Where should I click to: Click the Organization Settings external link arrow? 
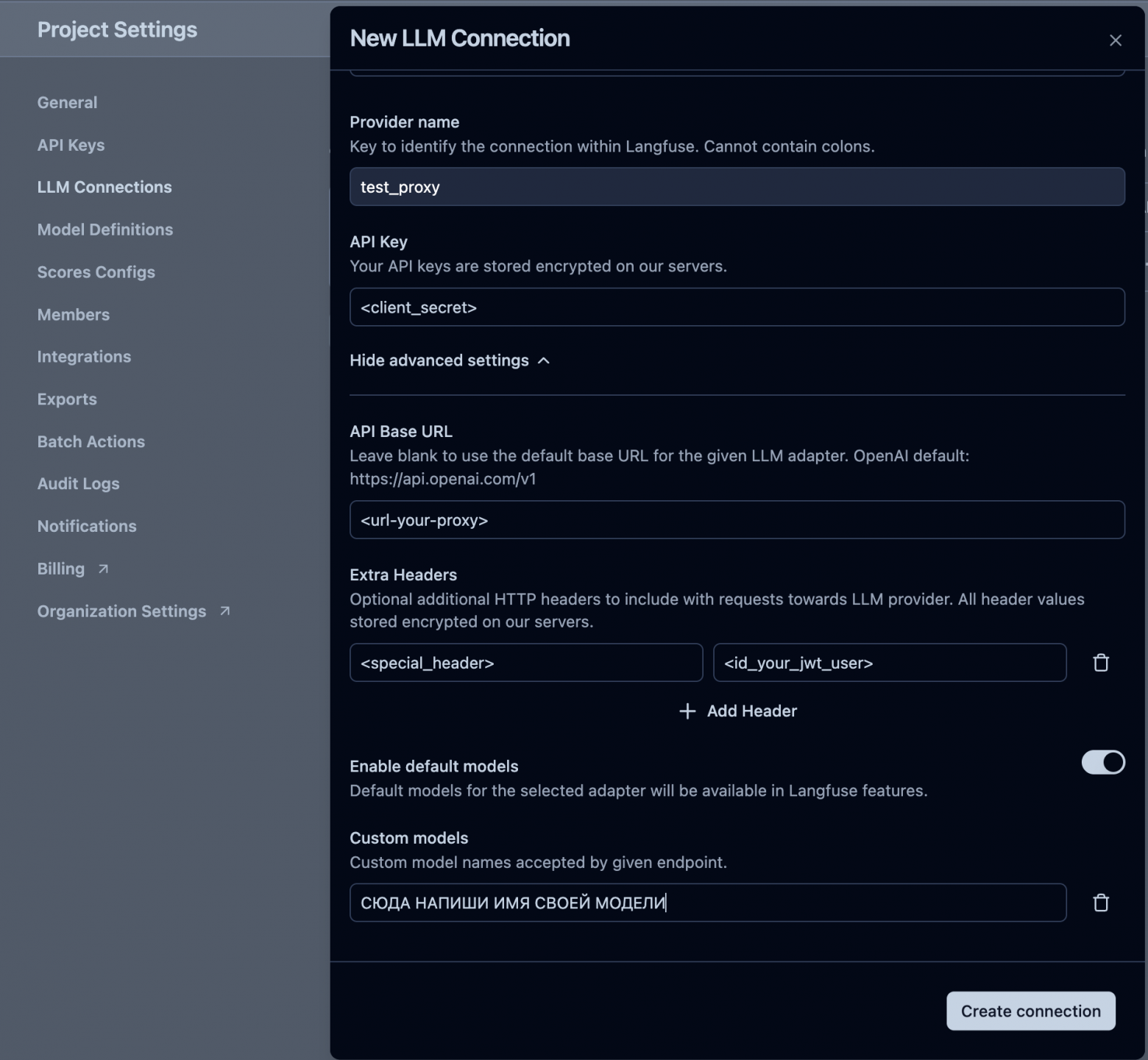(x=225, y=611)
